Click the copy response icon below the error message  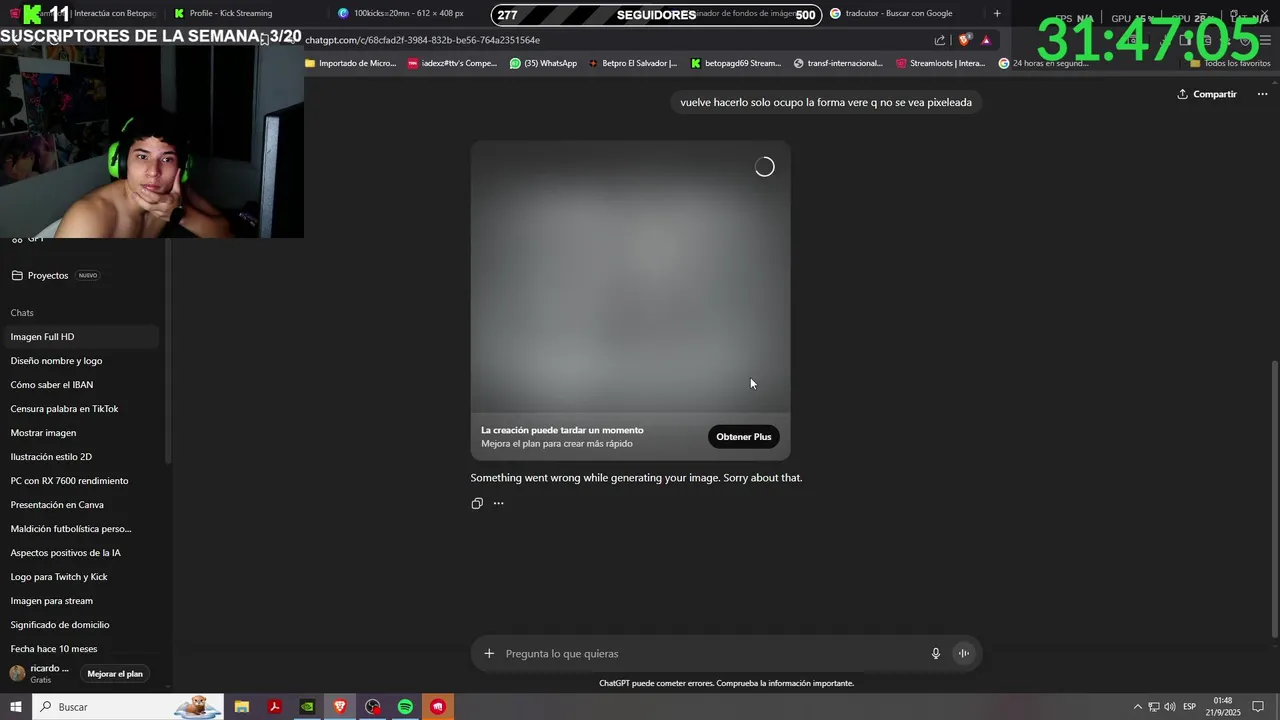(477, 503)
